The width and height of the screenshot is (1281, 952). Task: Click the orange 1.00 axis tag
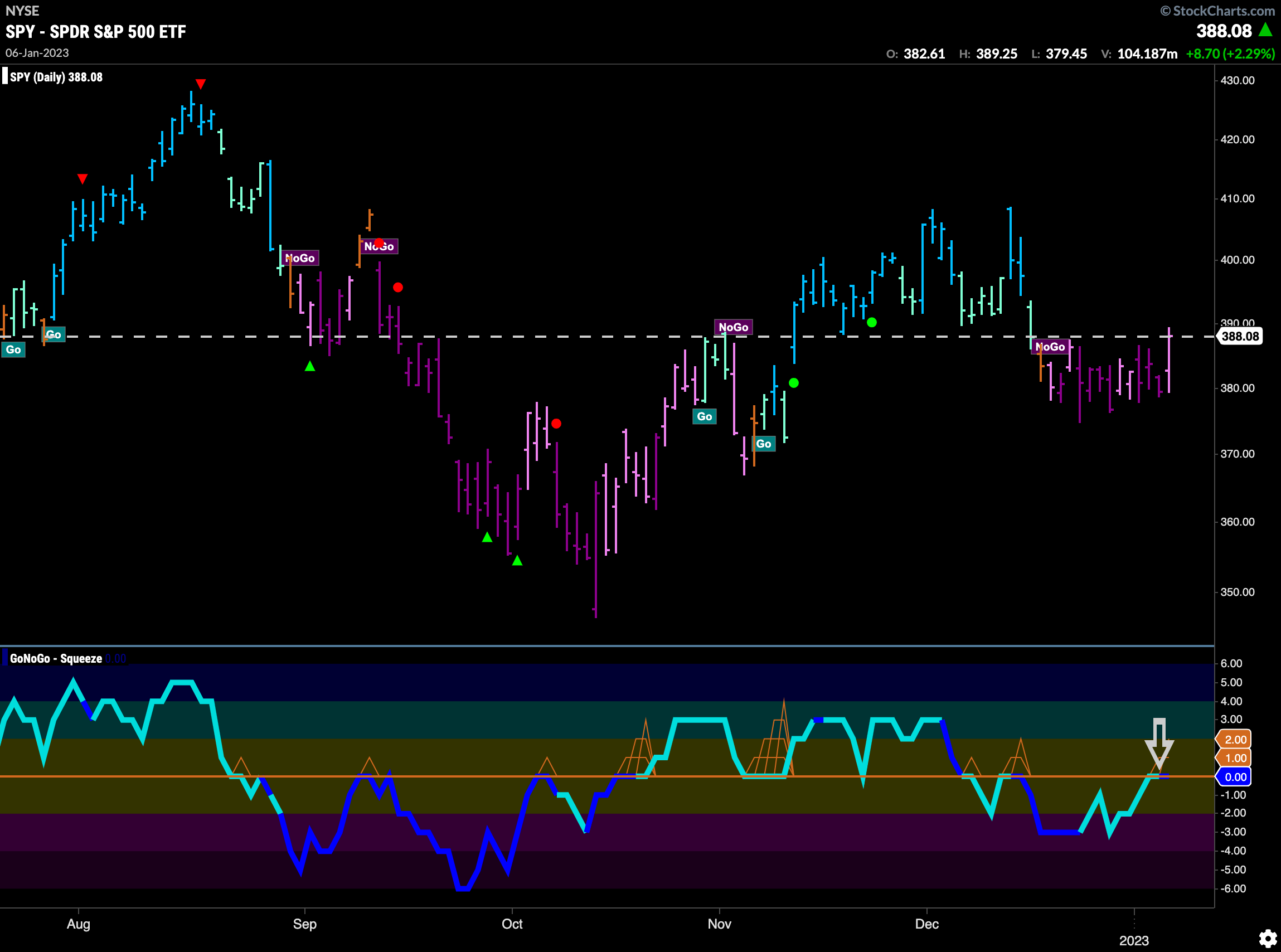click(1234, 758)
